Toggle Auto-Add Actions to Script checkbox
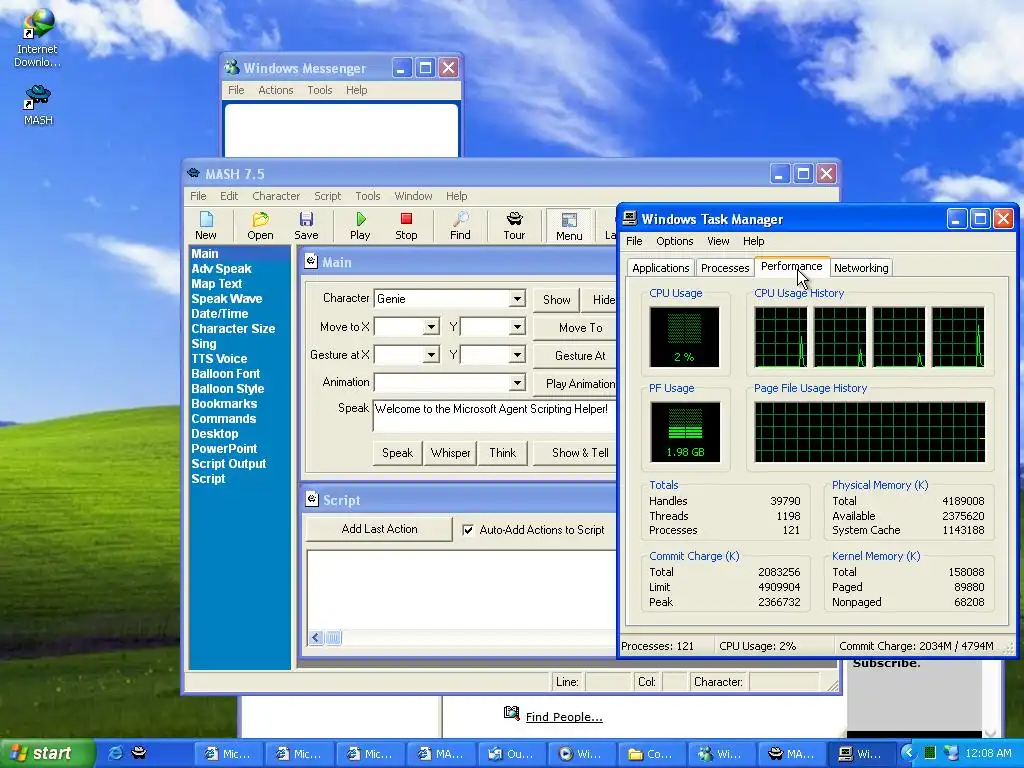 [468, 530]
